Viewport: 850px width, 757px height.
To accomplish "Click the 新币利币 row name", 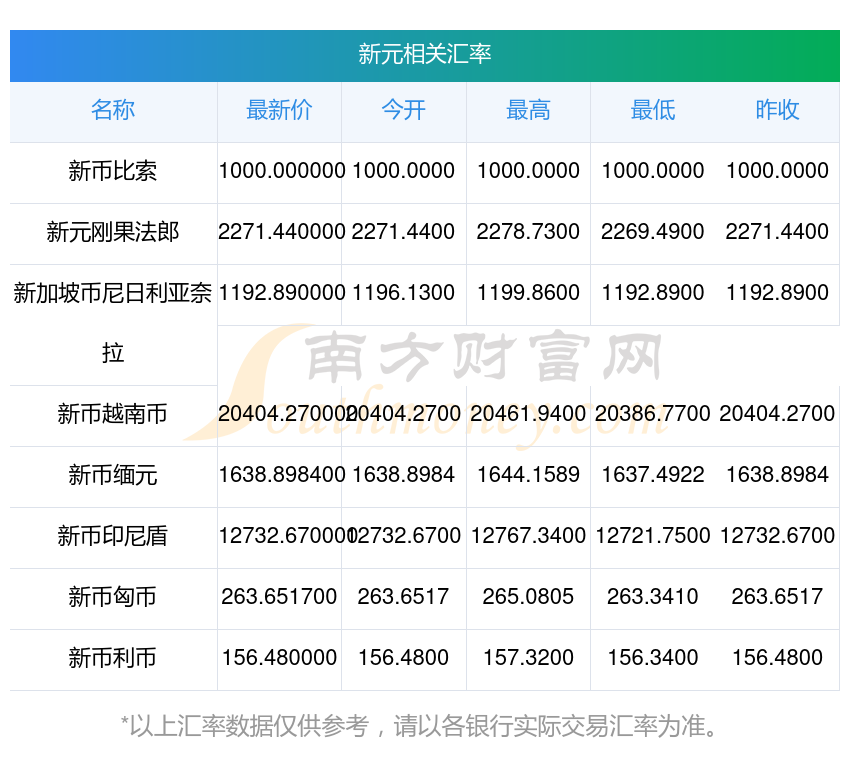I will [113, 658].
